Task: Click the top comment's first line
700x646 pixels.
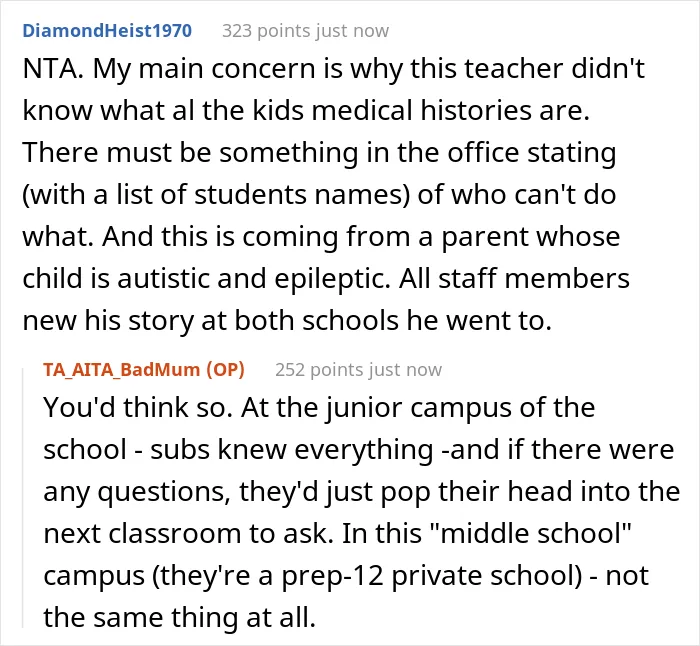Action: pyautogui.click(x=333, y=70)
